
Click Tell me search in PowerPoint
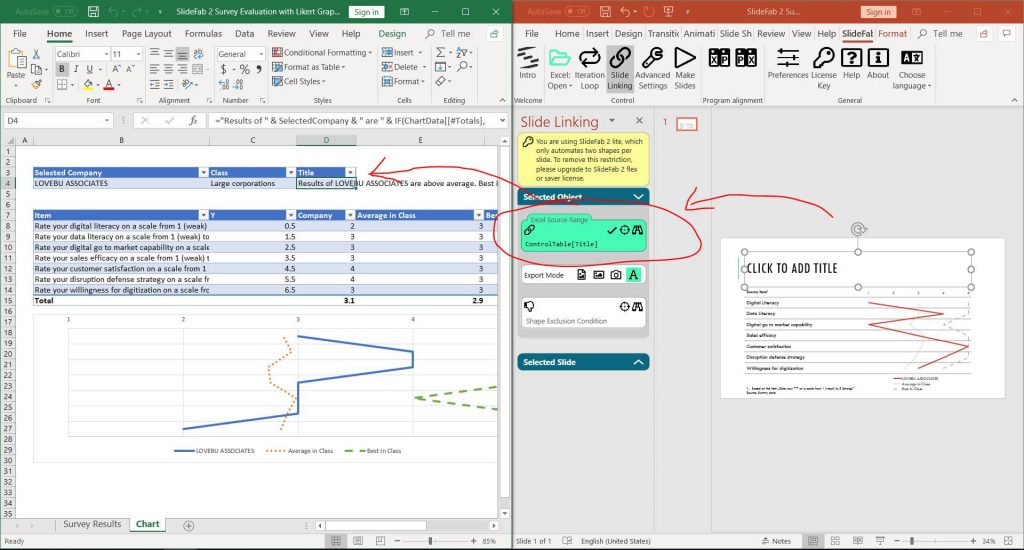pyautogui.click(x=940, y=33)
